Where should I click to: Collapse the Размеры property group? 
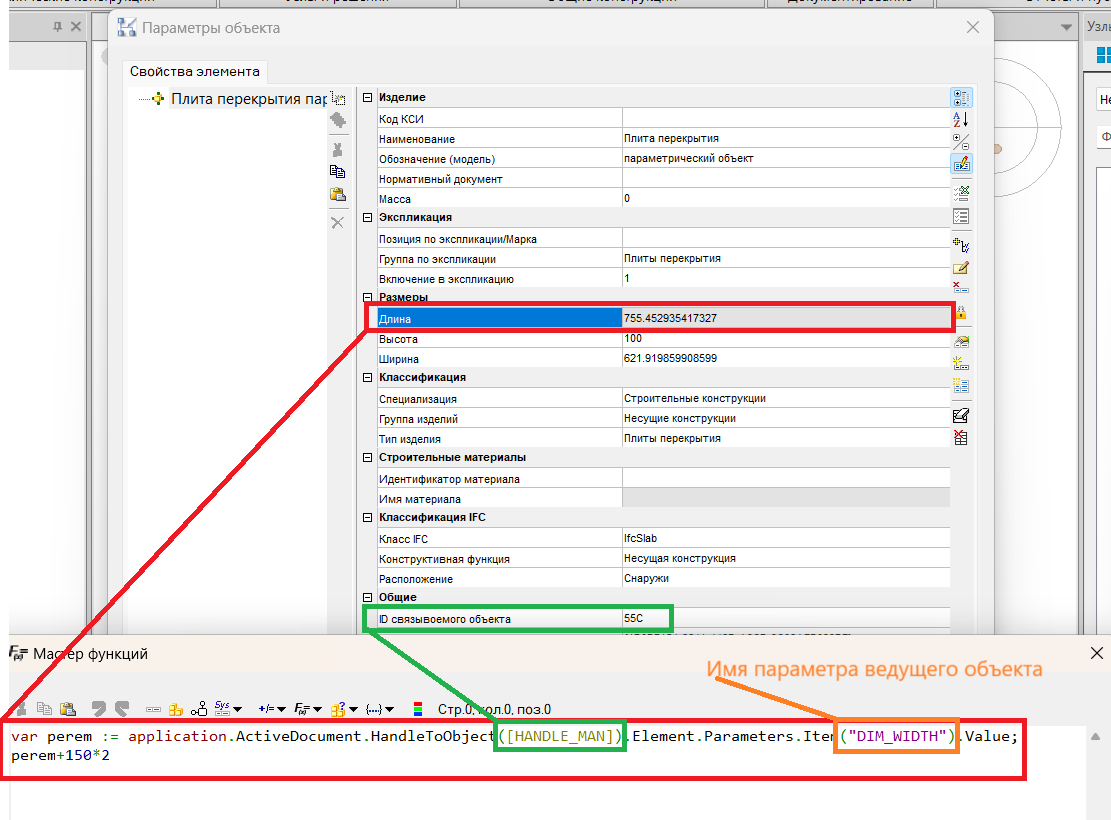point(368,297)
